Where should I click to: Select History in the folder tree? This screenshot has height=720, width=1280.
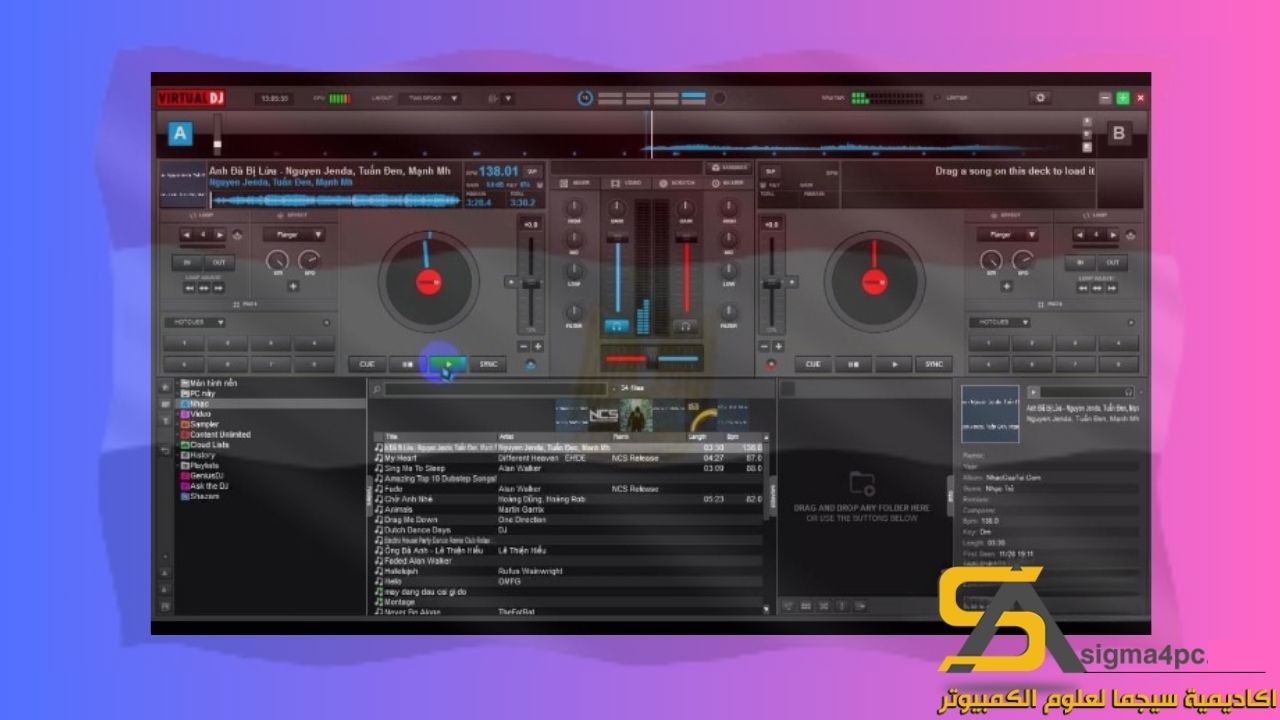(198, 455)
